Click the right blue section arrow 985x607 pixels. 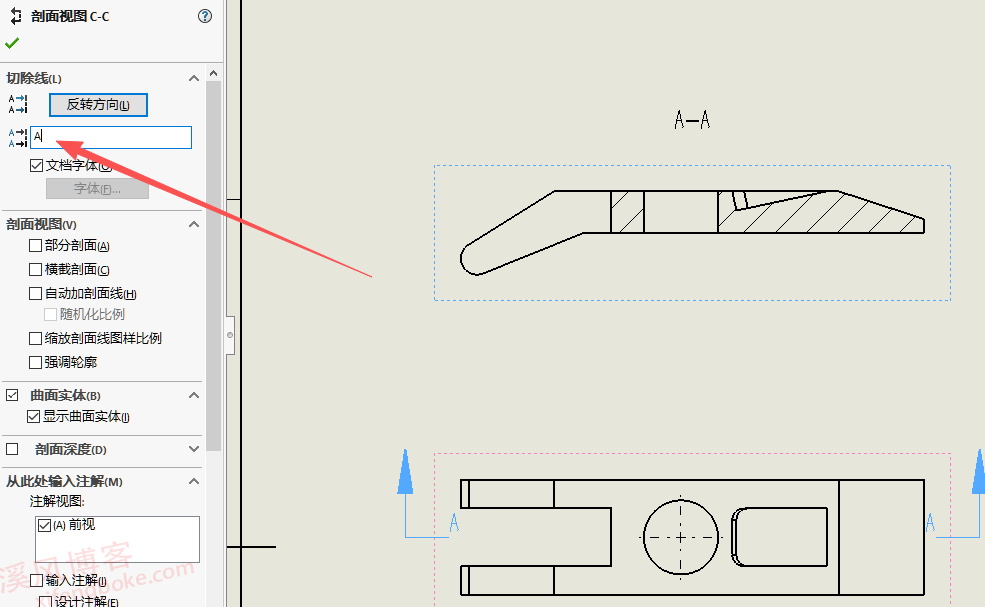point(979,472)
